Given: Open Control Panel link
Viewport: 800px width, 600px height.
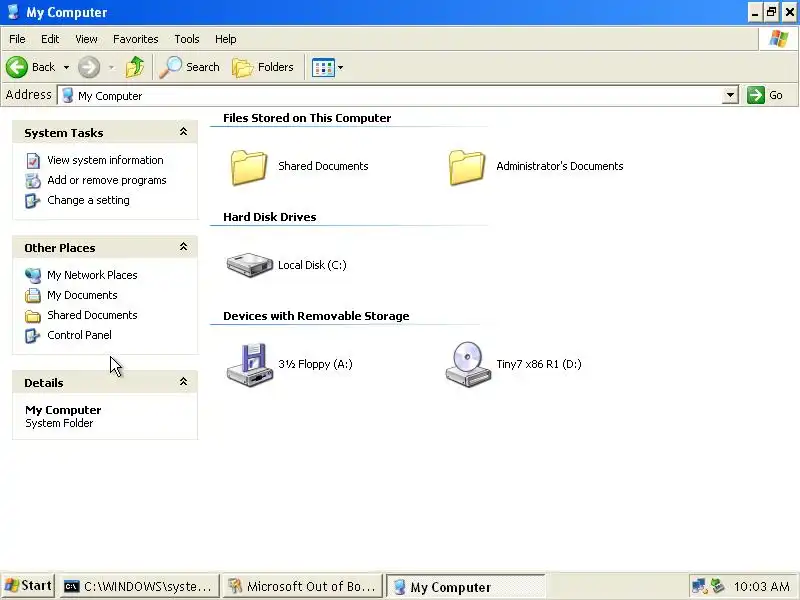Looking at the screenshot, I should [x=79, y=335].
